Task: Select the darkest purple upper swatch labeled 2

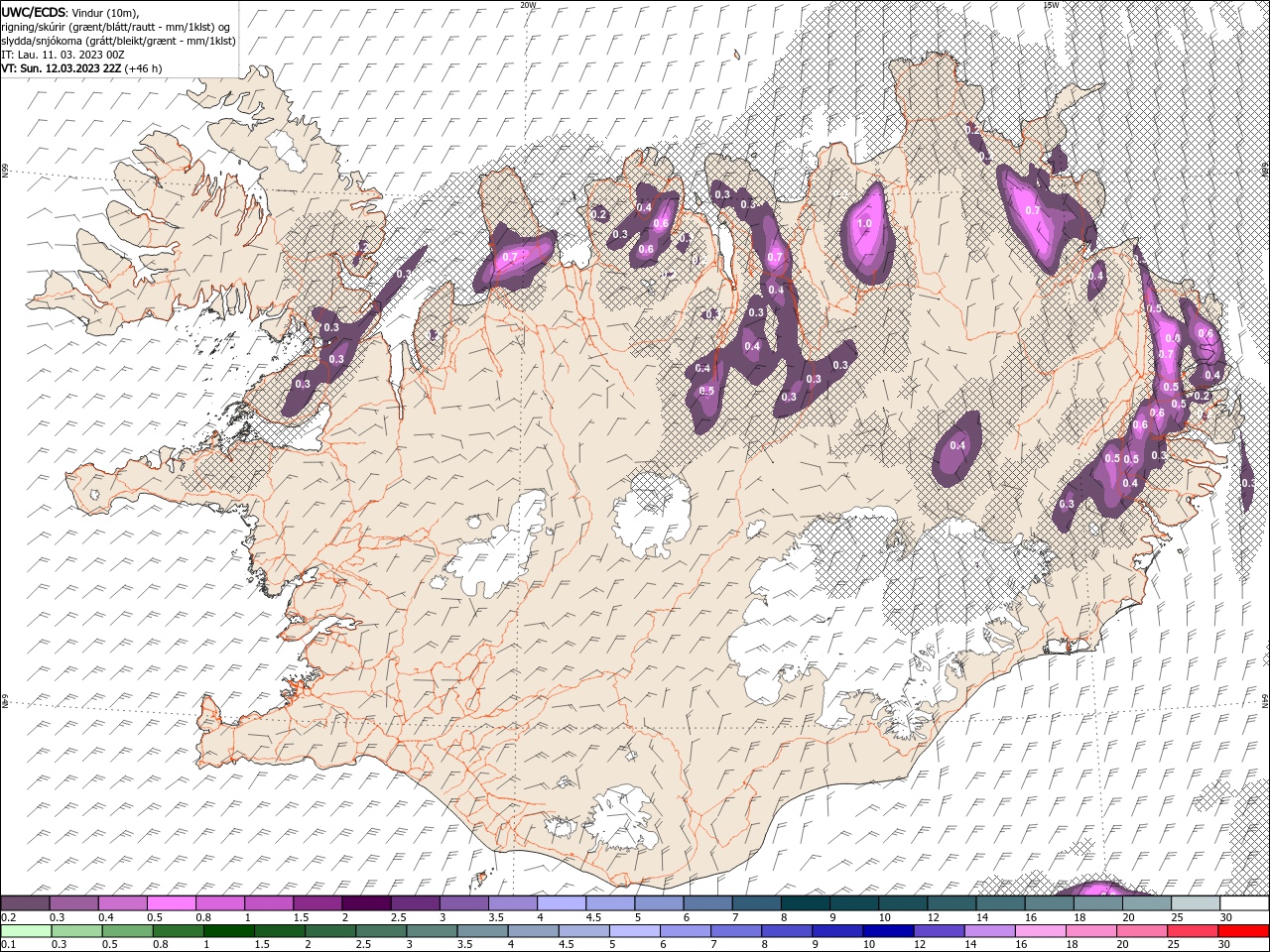Action: click(365, 902)
